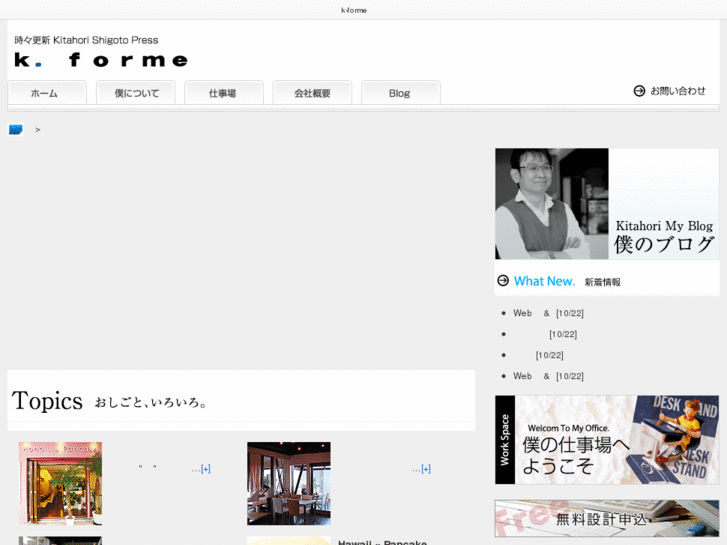This screenshot has height=545, width=727.
Task: Open the ホーム navigation tab
Action: coord(47,93)
